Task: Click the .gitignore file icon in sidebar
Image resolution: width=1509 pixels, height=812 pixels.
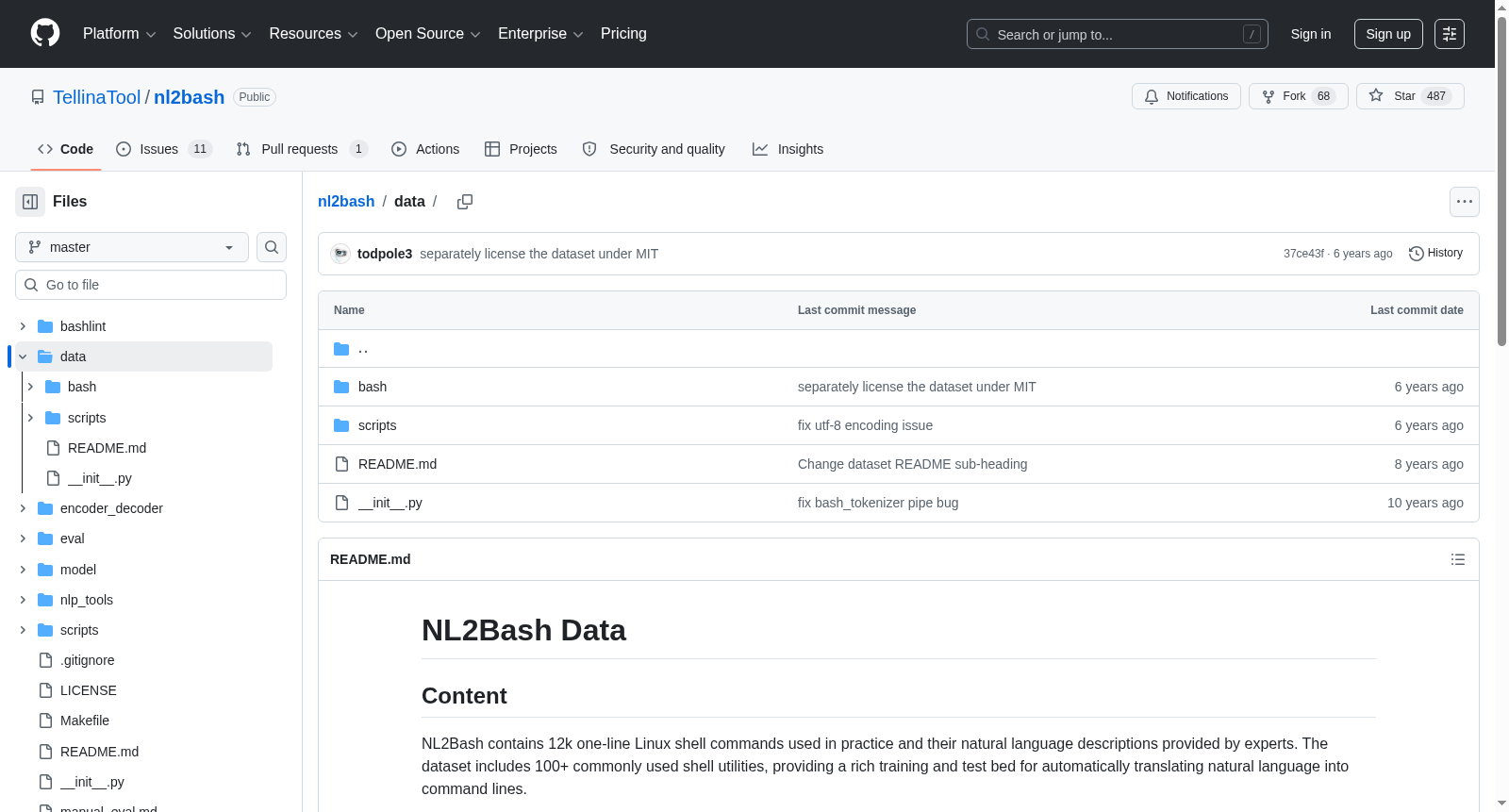Action: [x=45, y=660]
